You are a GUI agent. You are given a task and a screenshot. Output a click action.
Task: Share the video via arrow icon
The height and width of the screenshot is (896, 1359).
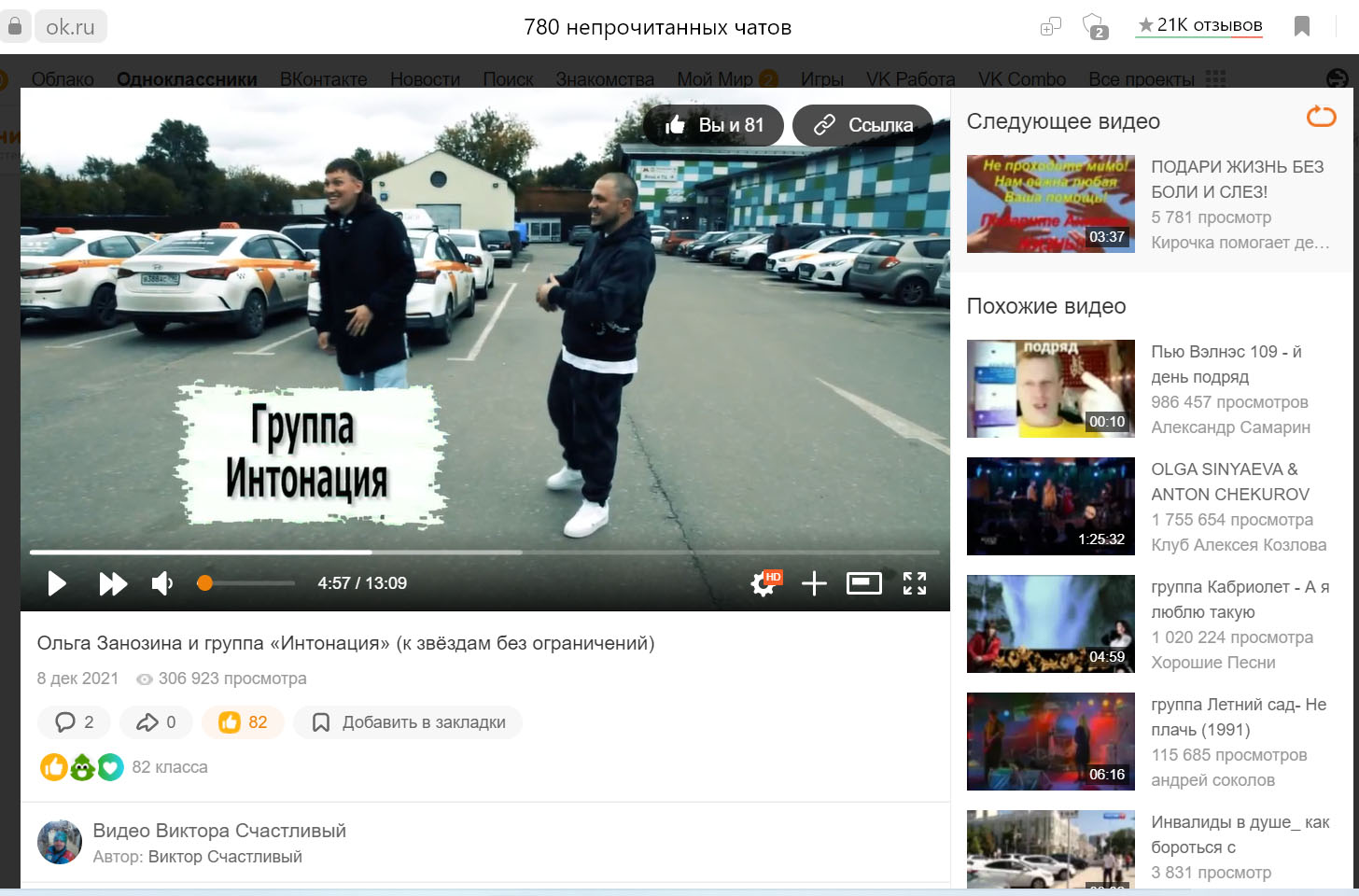point(156,722)
